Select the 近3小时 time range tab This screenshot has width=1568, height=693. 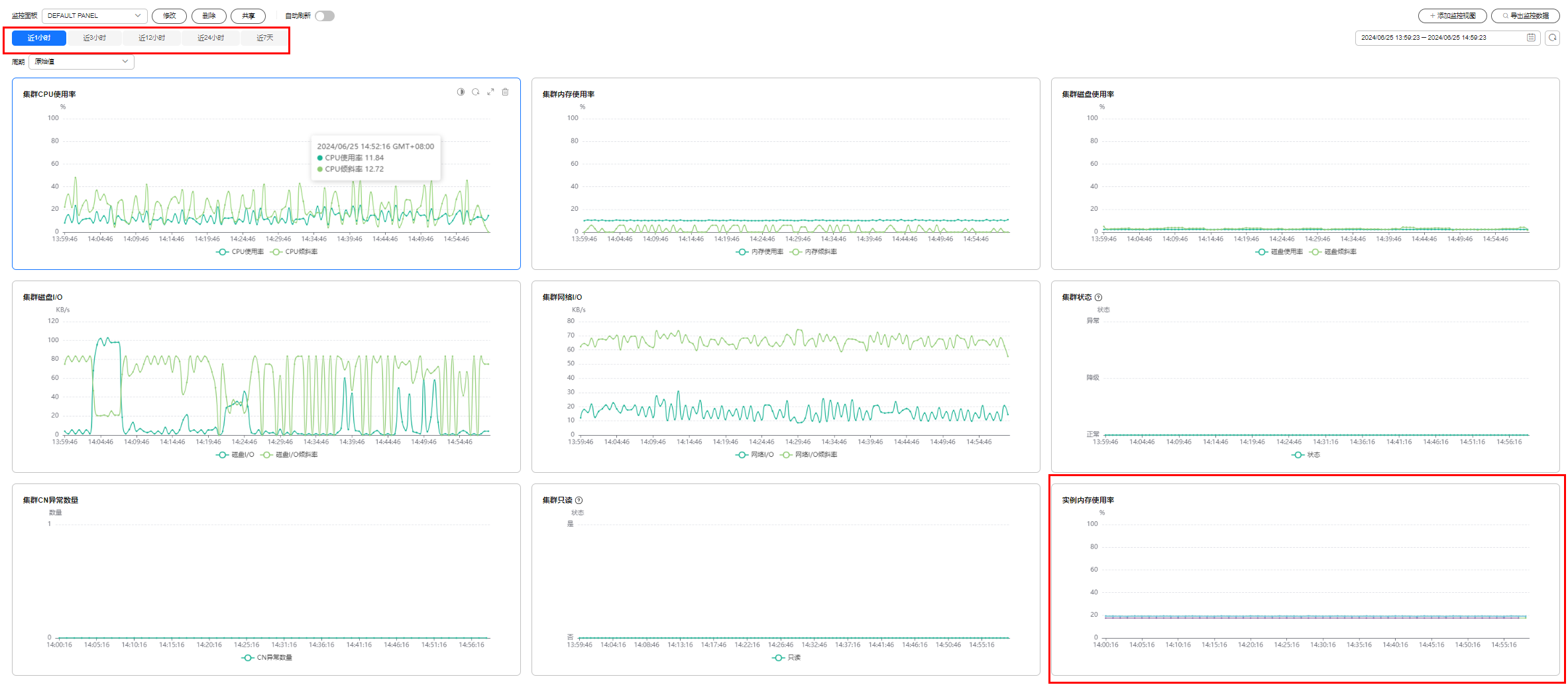(95, 38)
